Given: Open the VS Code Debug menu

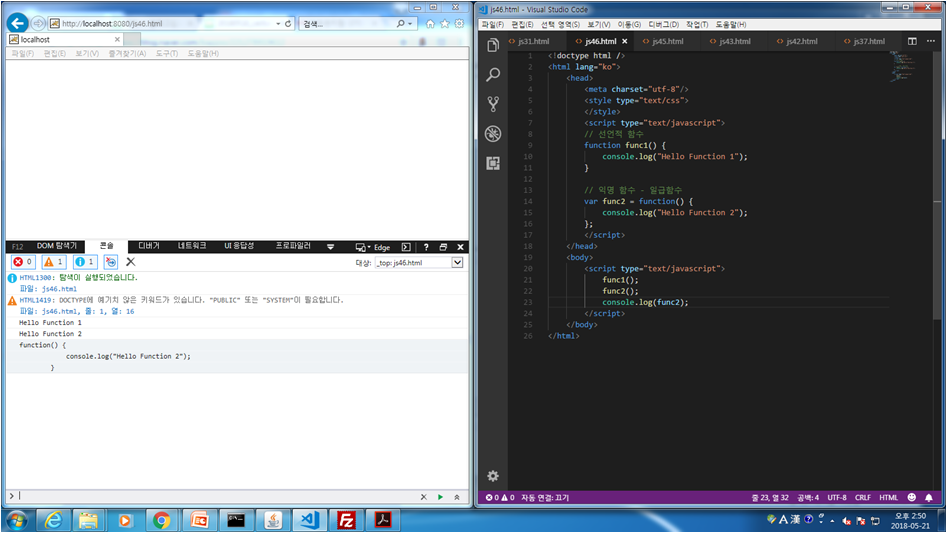Looking at the screenshot, I should [663, 24].
